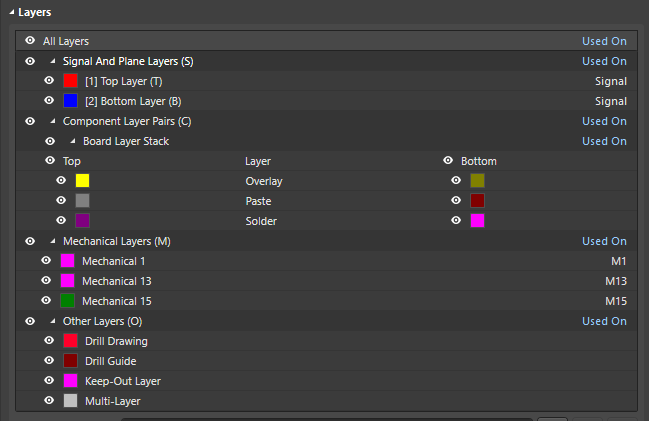The height and width of the screenshot is (421, 649).
Task: Collapse the Layers panel section header
Action: coord(11,12)
